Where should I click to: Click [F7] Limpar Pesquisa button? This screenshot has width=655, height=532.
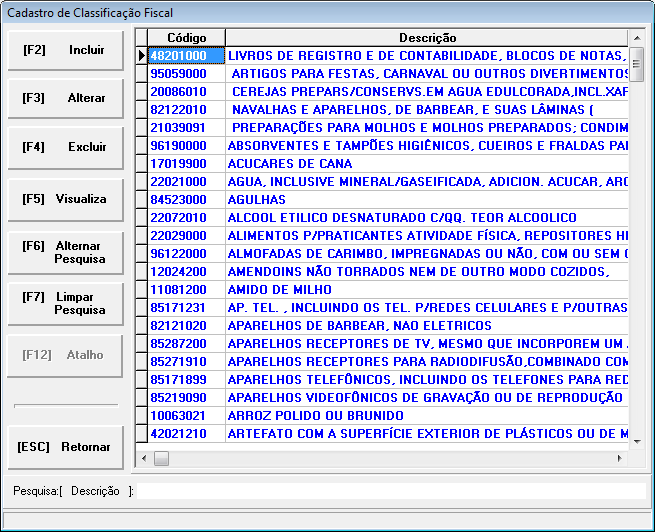pyautogui.click(x=64, y=303)
